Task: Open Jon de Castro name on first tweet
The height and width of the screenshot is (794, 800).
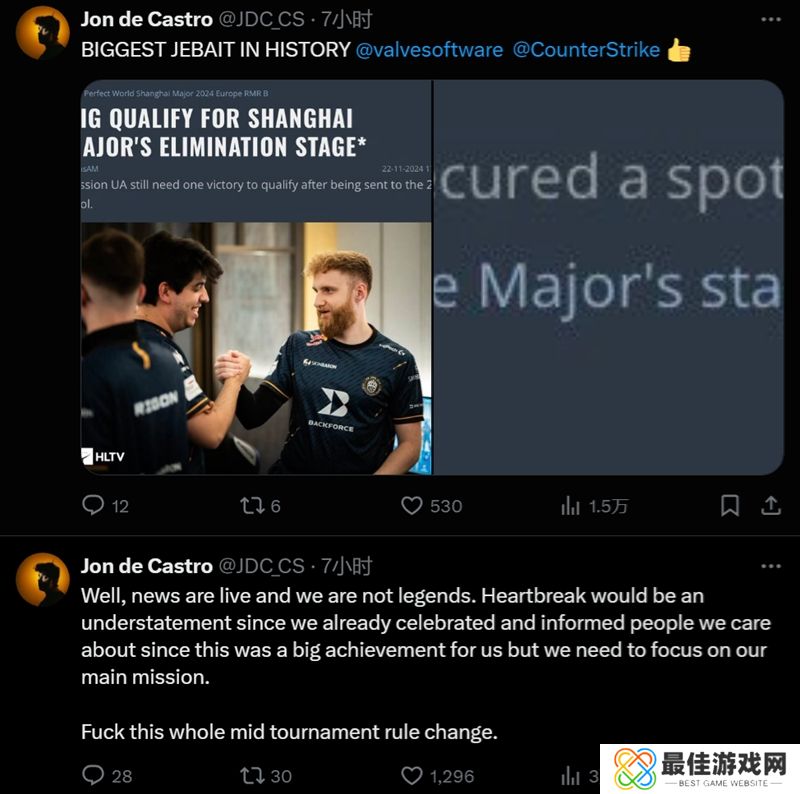Action: coord(146,19)
